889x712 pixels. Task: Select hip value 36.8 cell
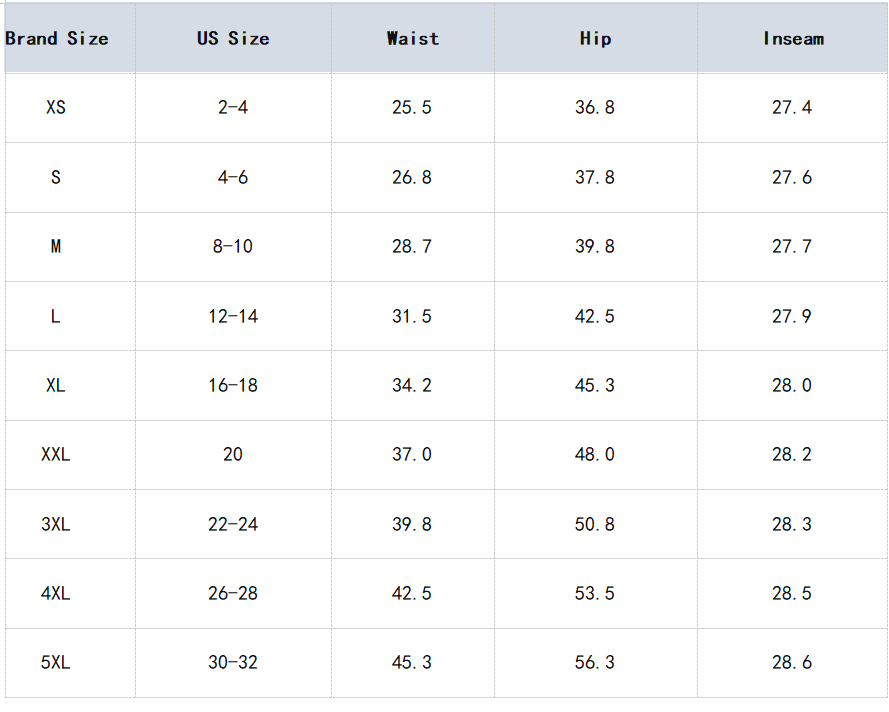click(595, 107)
